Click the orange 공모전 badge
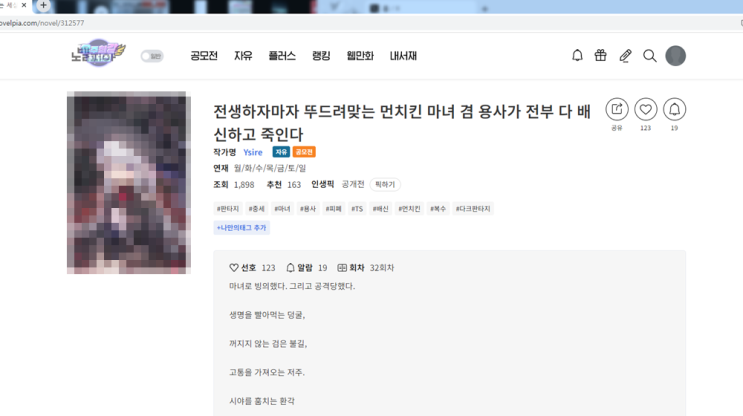 [304, 152]
